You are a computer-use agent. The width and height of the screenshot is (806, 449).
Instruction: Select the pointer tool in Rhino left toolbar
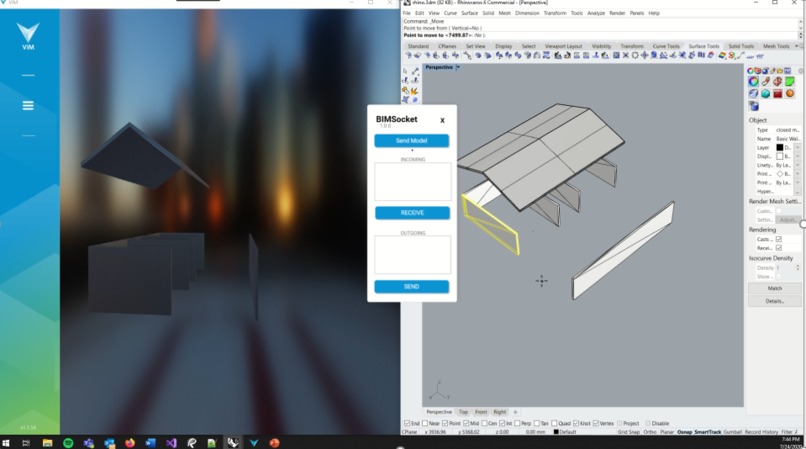[x=406, y=71]
